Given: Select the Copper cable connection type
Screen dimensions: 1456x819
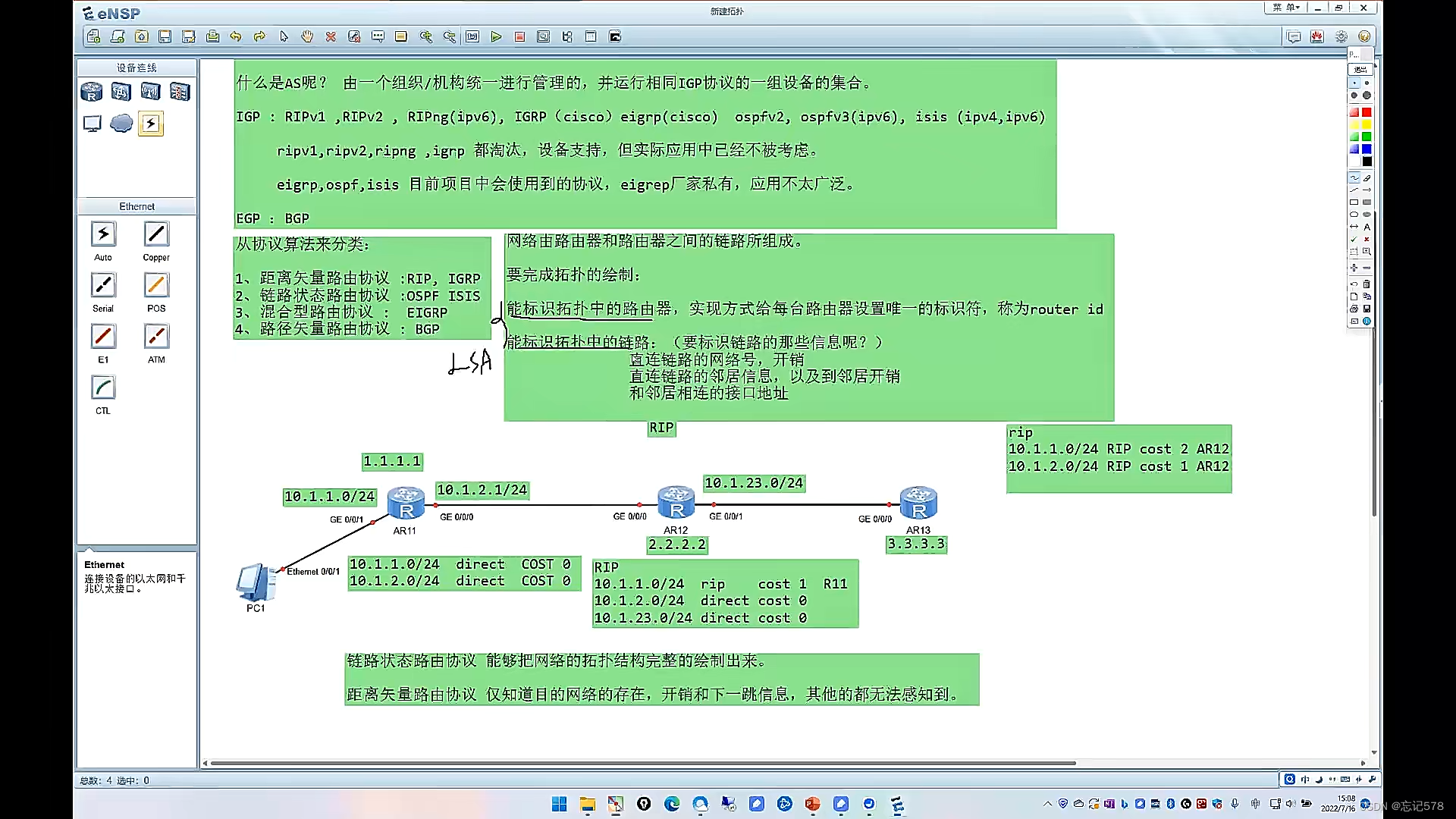Looking at the screenshot, I should pyautogui.click(x=156, y=235).
